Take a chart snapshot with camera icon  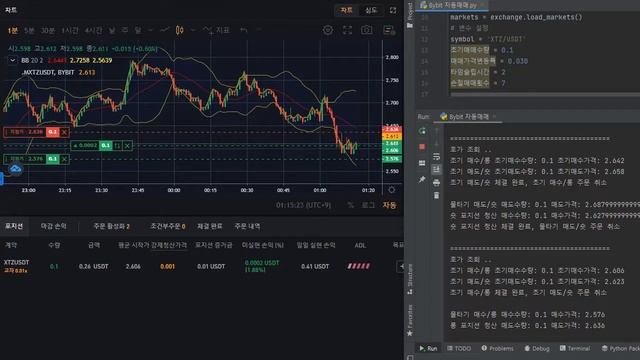pos(367,30)
